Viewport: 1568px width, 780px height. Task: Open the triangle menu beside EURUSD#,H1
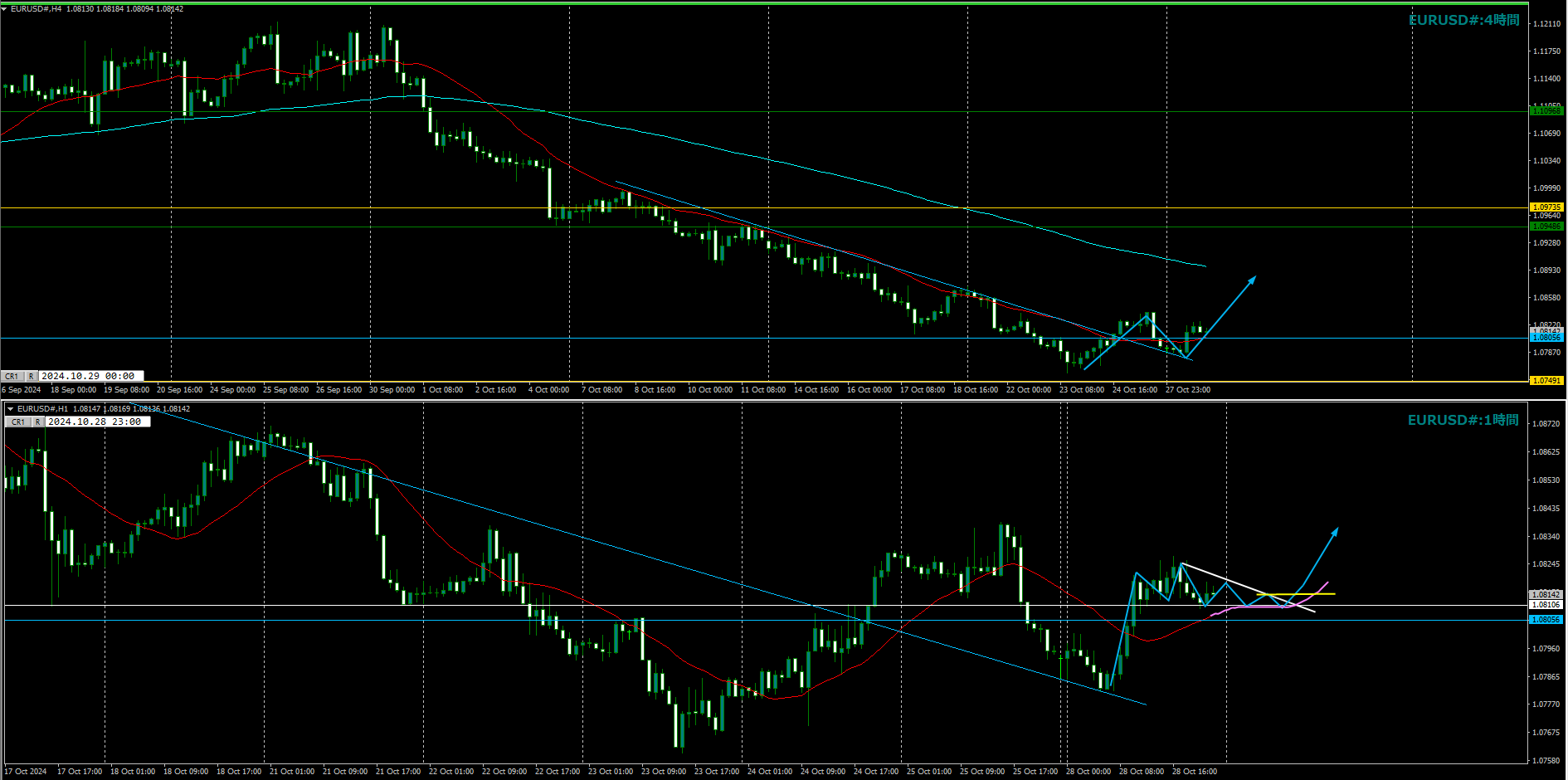tap(10, 409)
